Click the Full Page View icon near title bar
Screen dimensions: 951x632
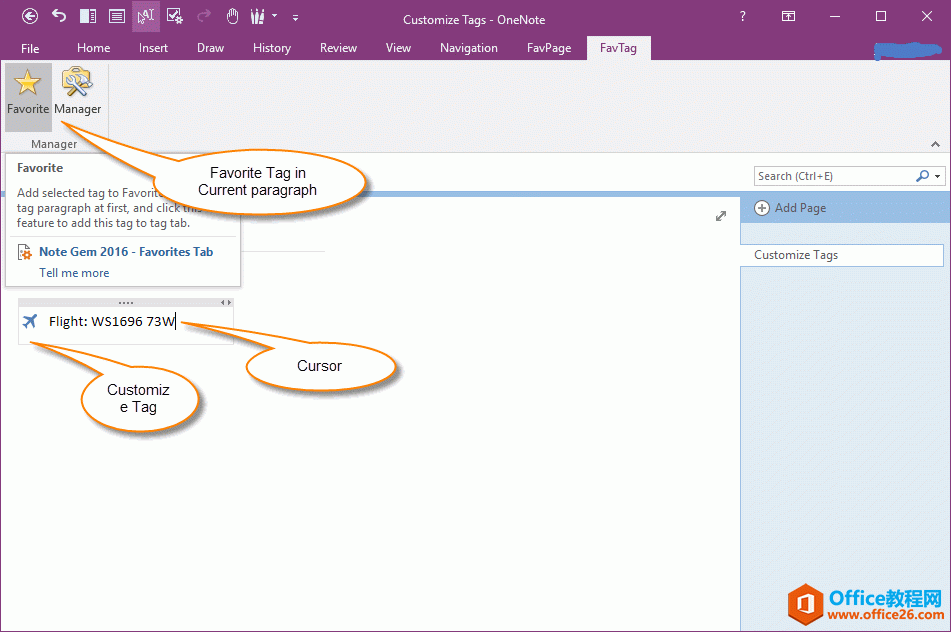[788, 16]
